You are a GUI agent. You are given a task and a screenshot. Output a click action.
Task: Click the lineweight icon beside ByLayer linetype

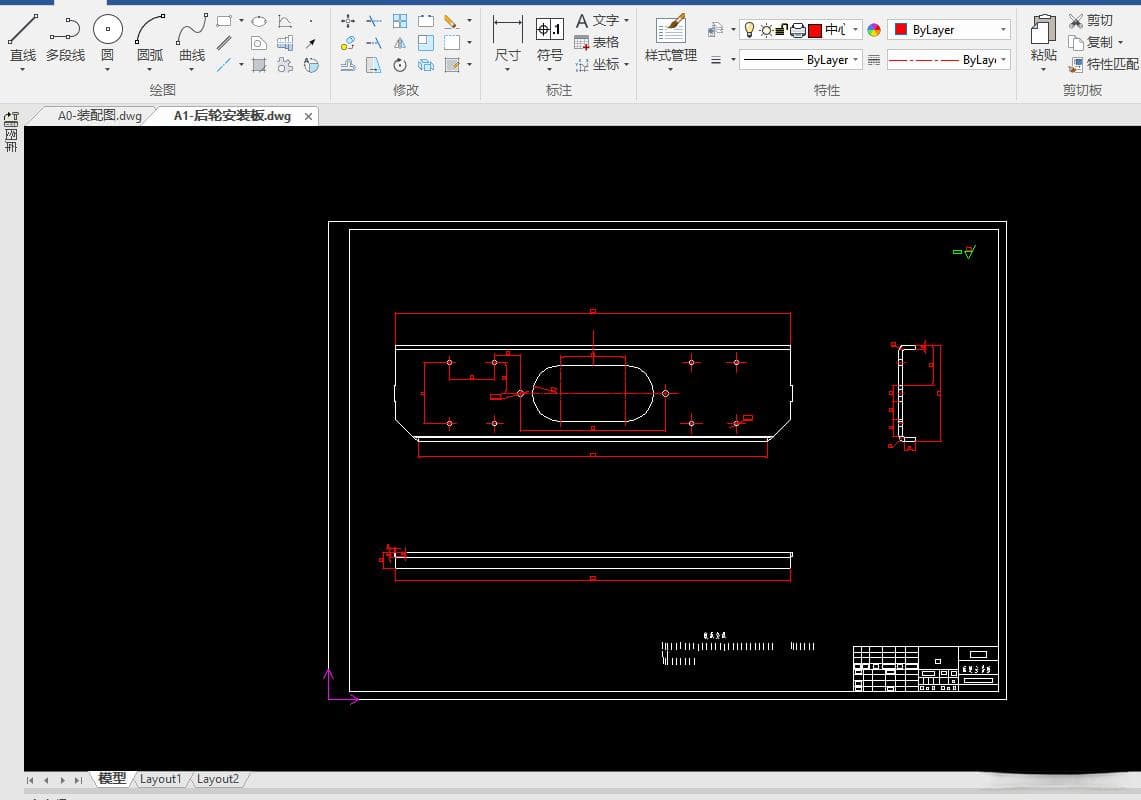[874, 60]
